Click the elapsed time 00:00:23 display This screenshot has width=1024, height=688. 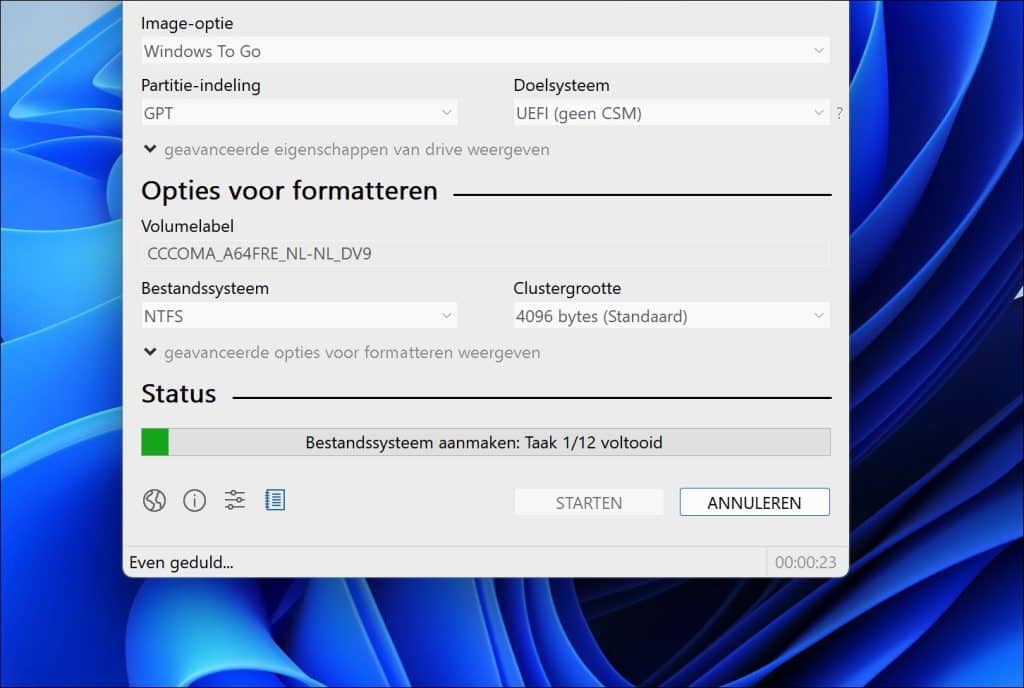tap(805, 562)
